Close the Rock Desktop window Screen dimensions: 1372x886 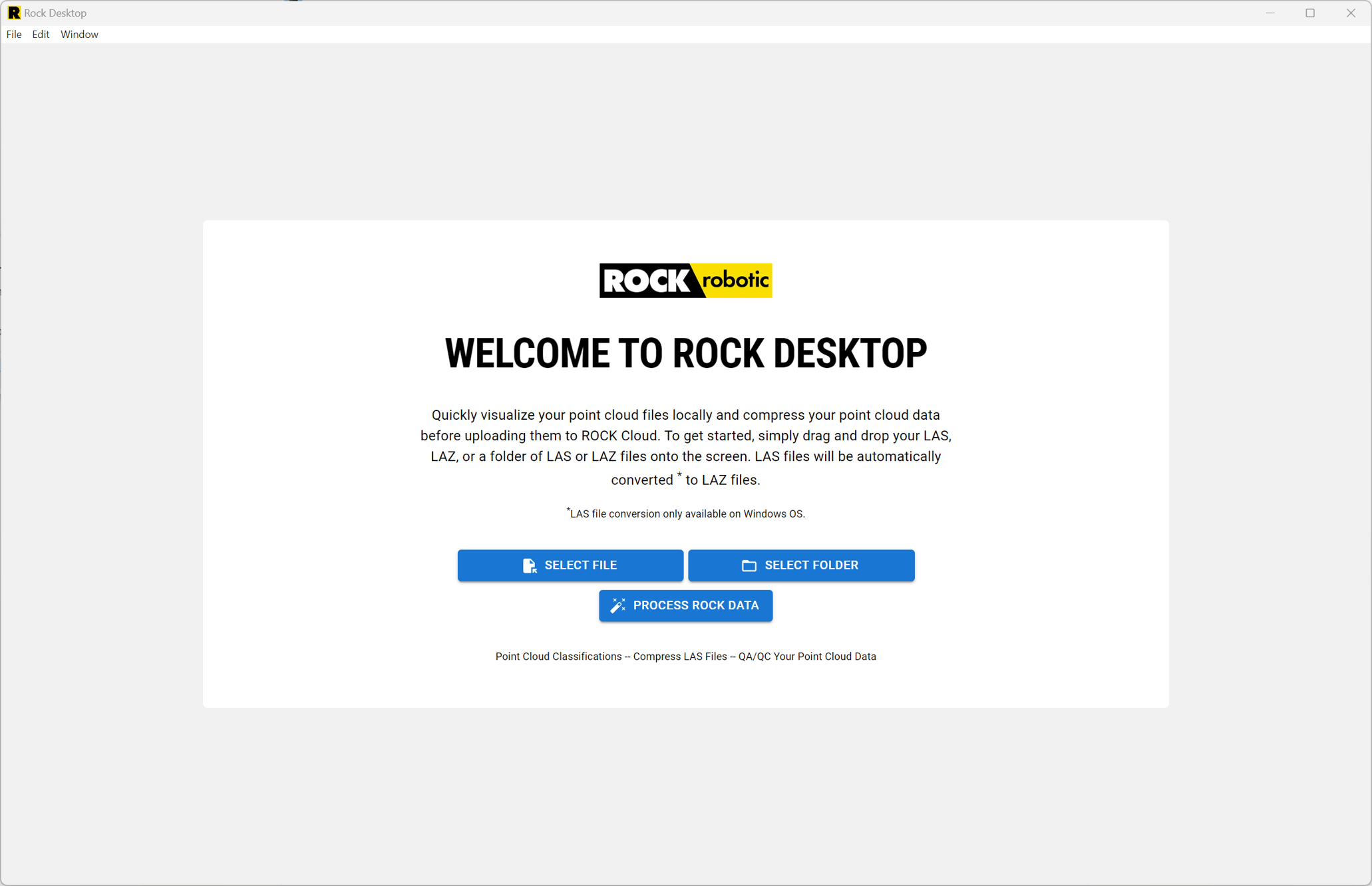click(1351, 13)
